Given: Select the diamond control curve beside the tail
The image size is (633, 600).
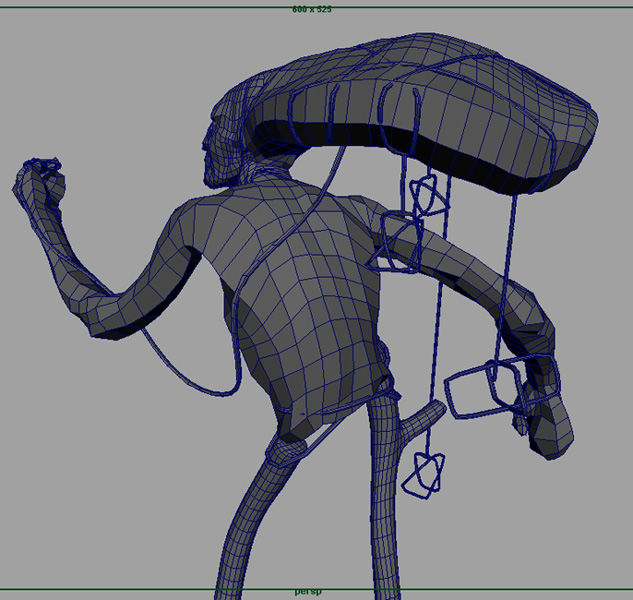Looking at the screenshot, I should pos(423,475).
